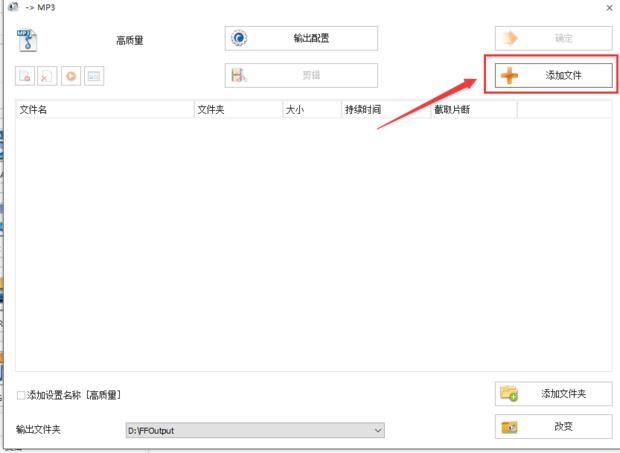This screenshot has width=620, height=453.
Task: Click the 截取片断 column header
Action: coord(472,110)
